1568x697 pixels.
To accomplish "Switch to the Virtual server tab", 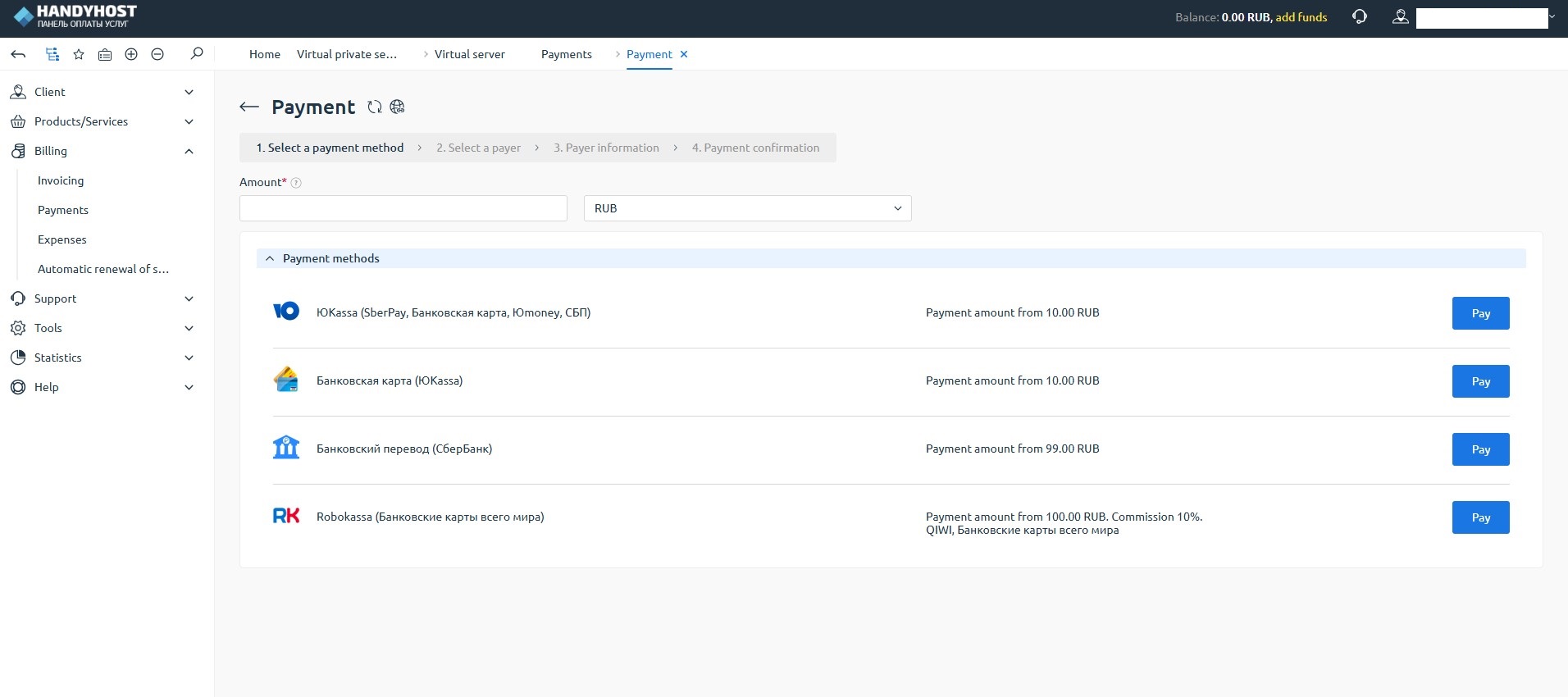I will tap(469, 54).
